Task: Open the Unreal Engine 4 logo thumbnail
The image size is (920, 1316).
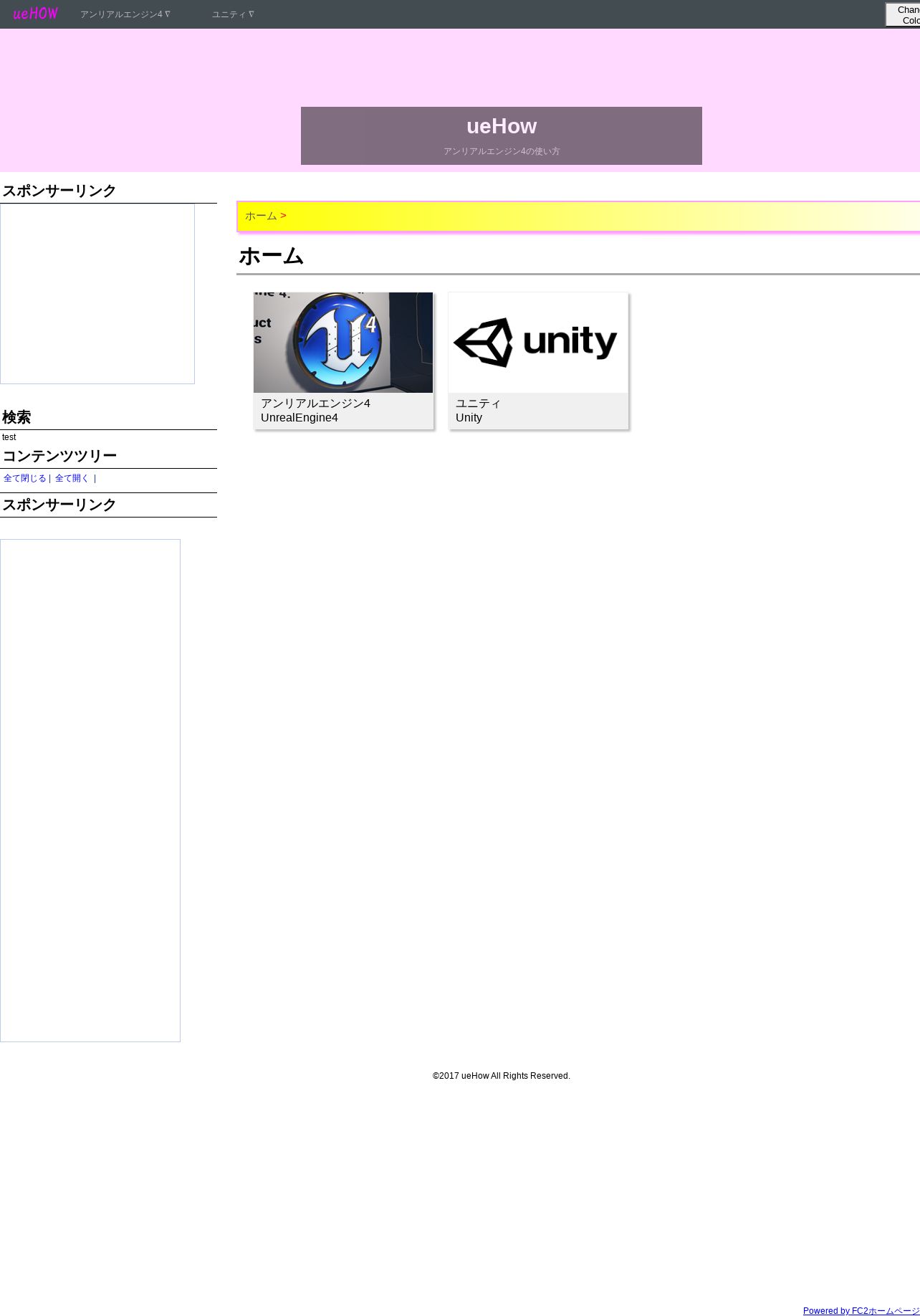Action: [343, 343]
